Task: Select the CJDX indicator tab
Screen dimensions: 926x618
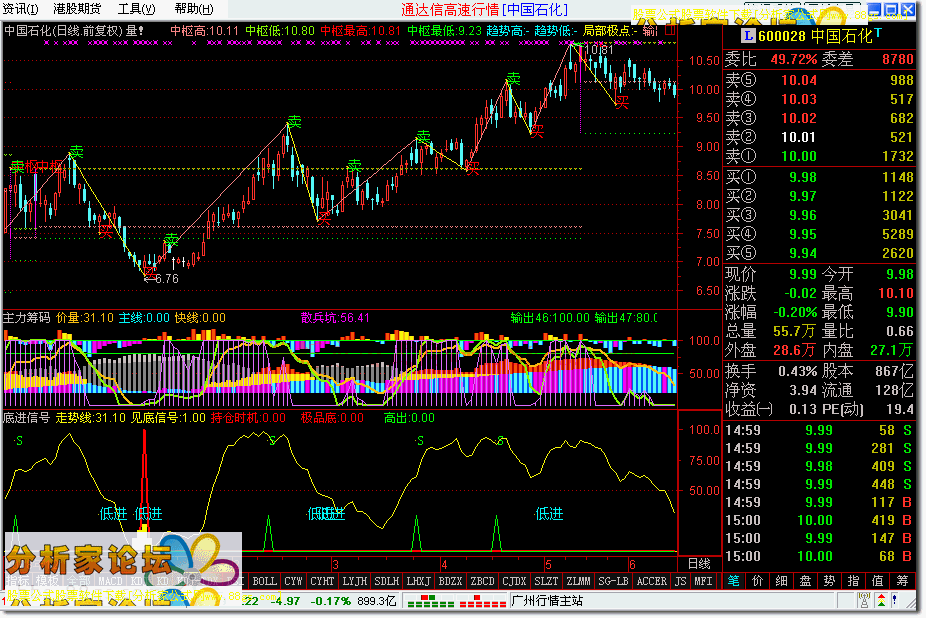Action: (x=514, y=581)
